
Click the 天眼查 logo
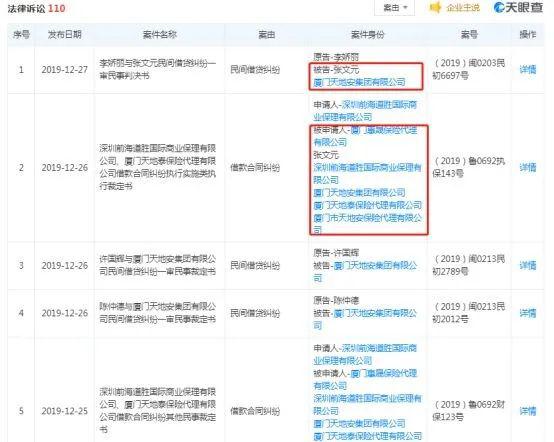tap(518, 7)
